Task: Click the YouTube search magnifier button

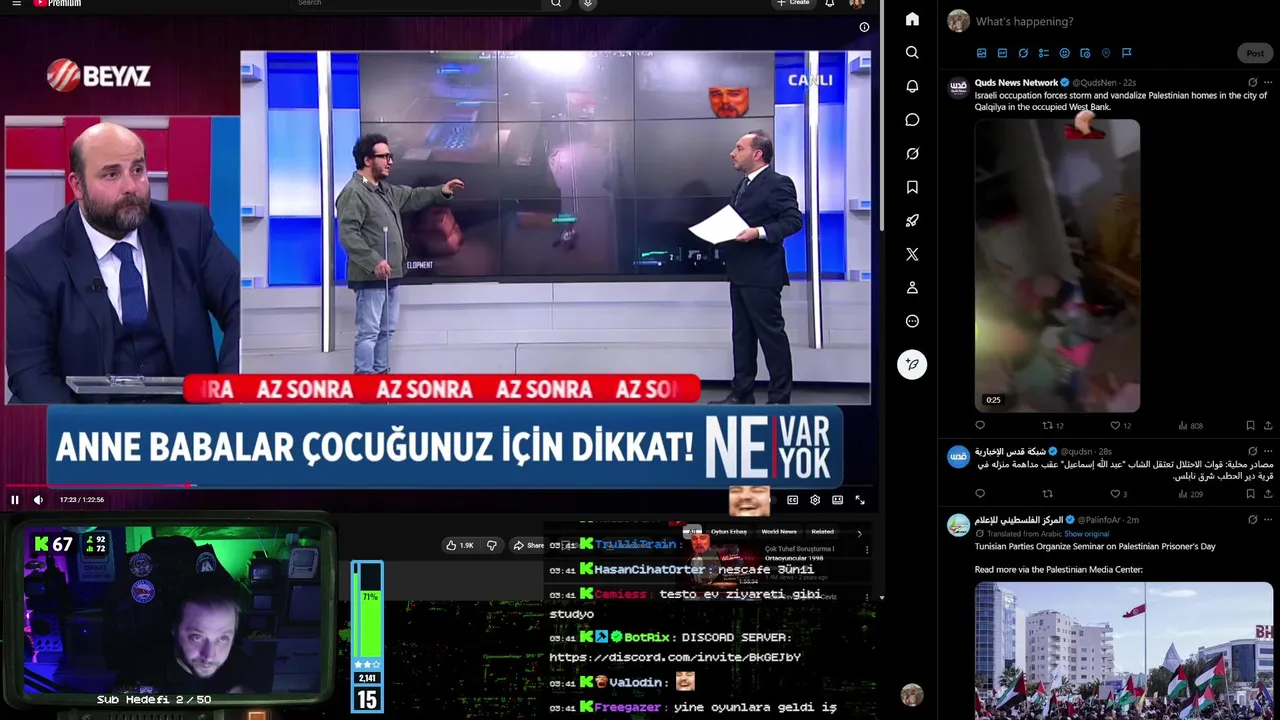Action: point(556,3)
